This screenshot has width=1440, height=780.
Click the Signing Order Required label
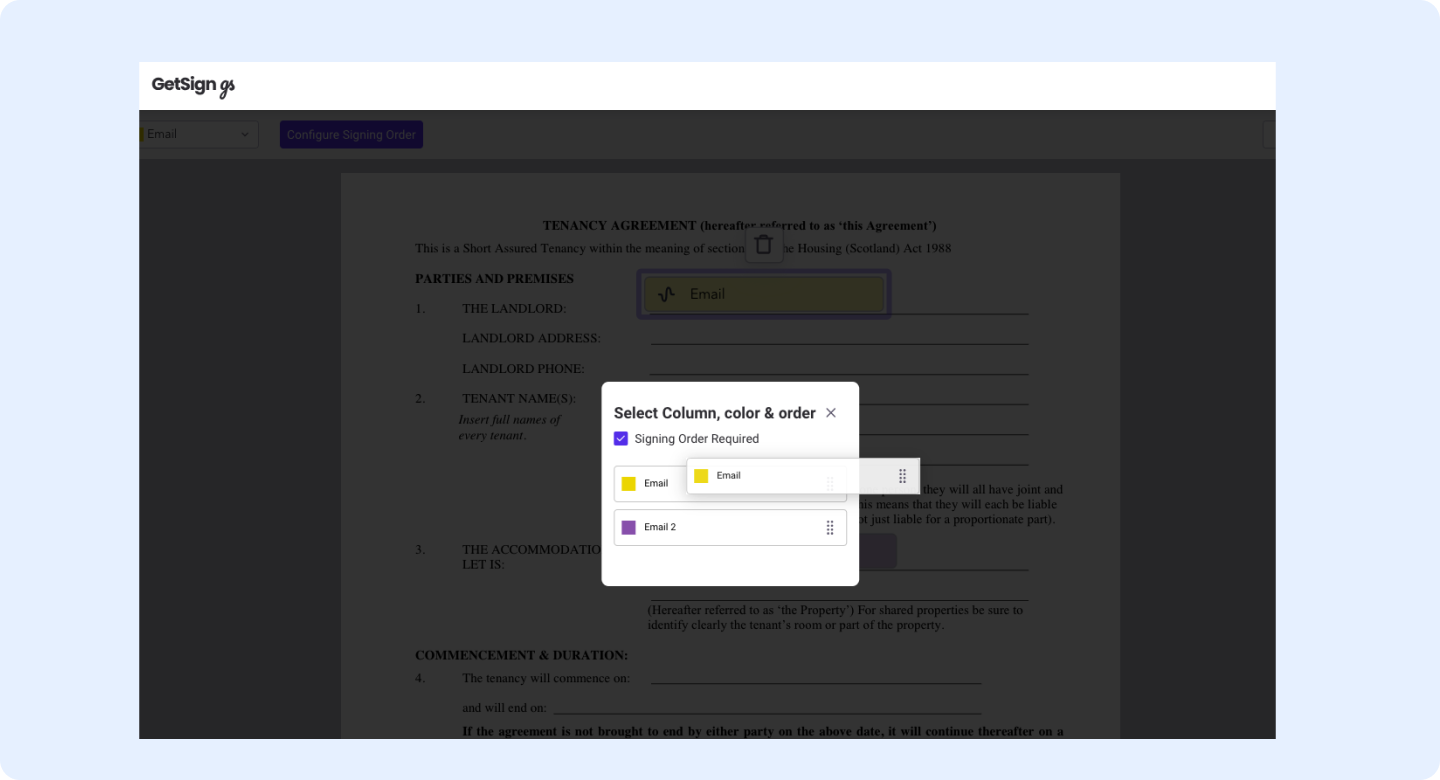pyautogui.click(x=697, y=439)
